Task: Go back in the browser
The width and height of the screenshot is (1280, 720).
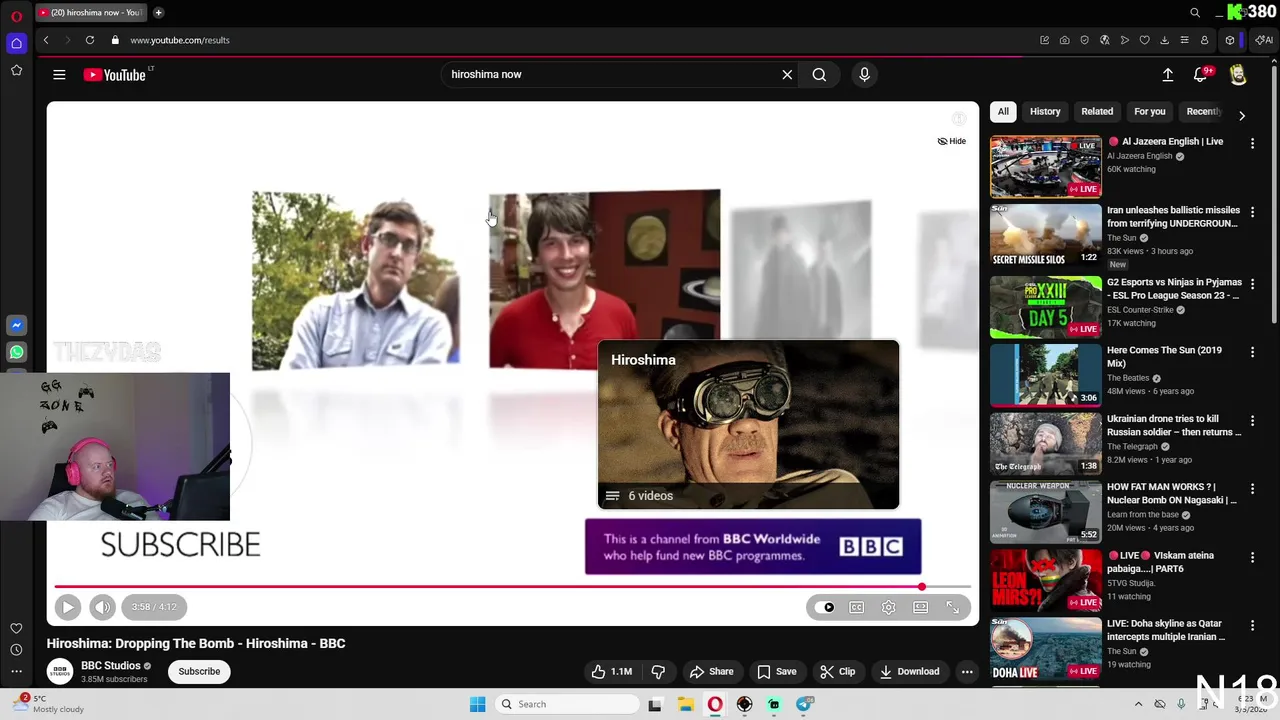Action: [x=46, y=40]
